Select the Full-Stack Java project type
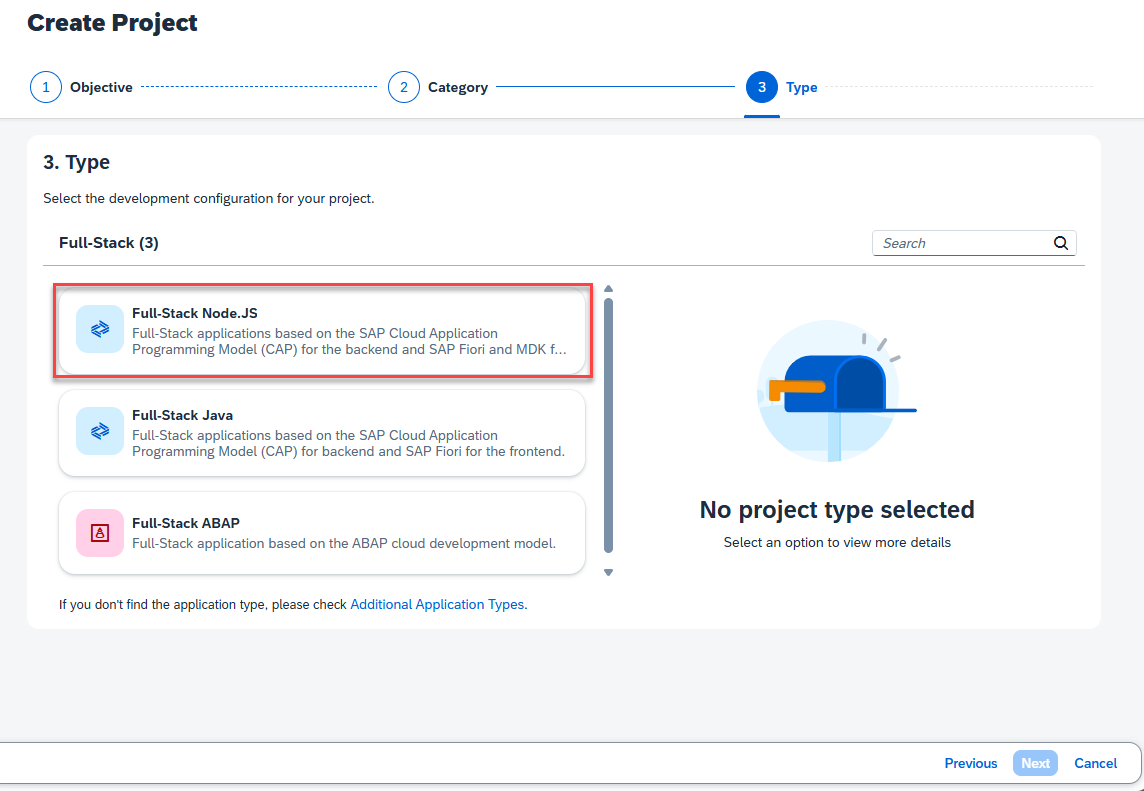The width and height of the screenshot is (1144, 791). tap(322, 433)
